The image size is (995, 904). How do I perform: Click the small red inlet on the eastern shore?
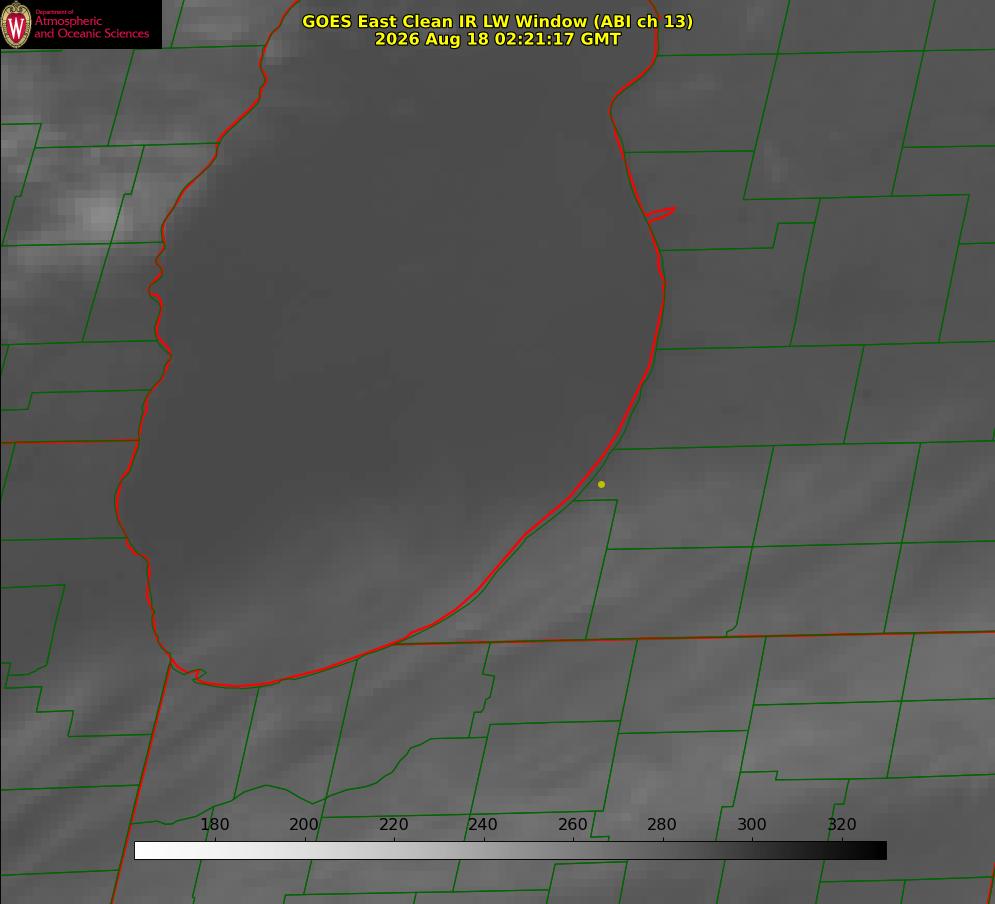660,214
